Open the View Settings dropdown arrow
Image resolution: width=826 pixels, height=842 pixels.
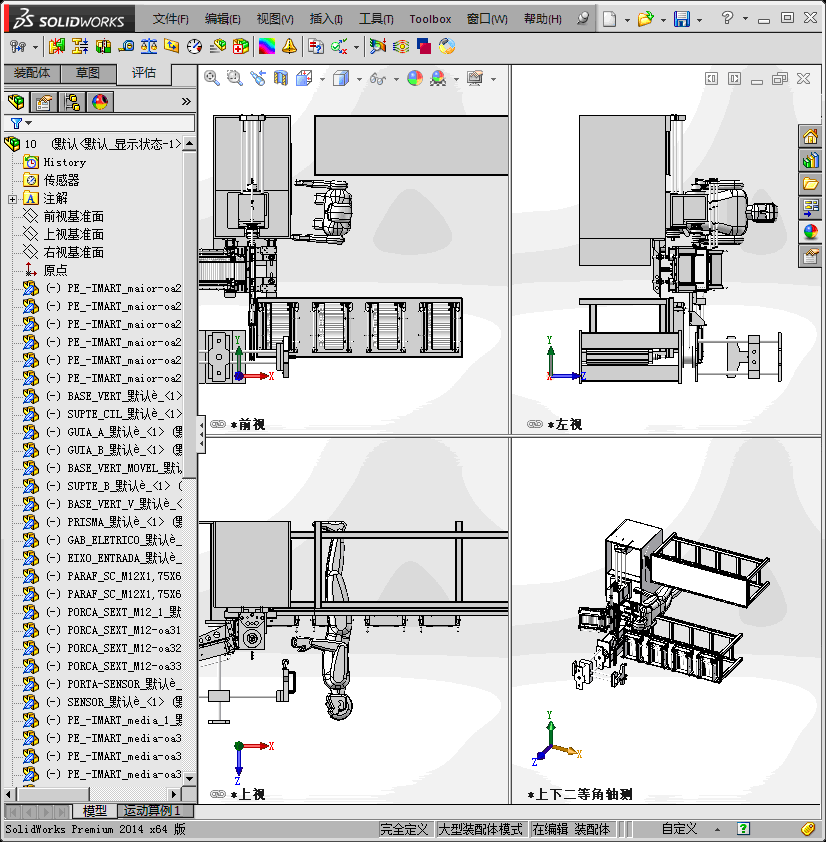(493, 79)
